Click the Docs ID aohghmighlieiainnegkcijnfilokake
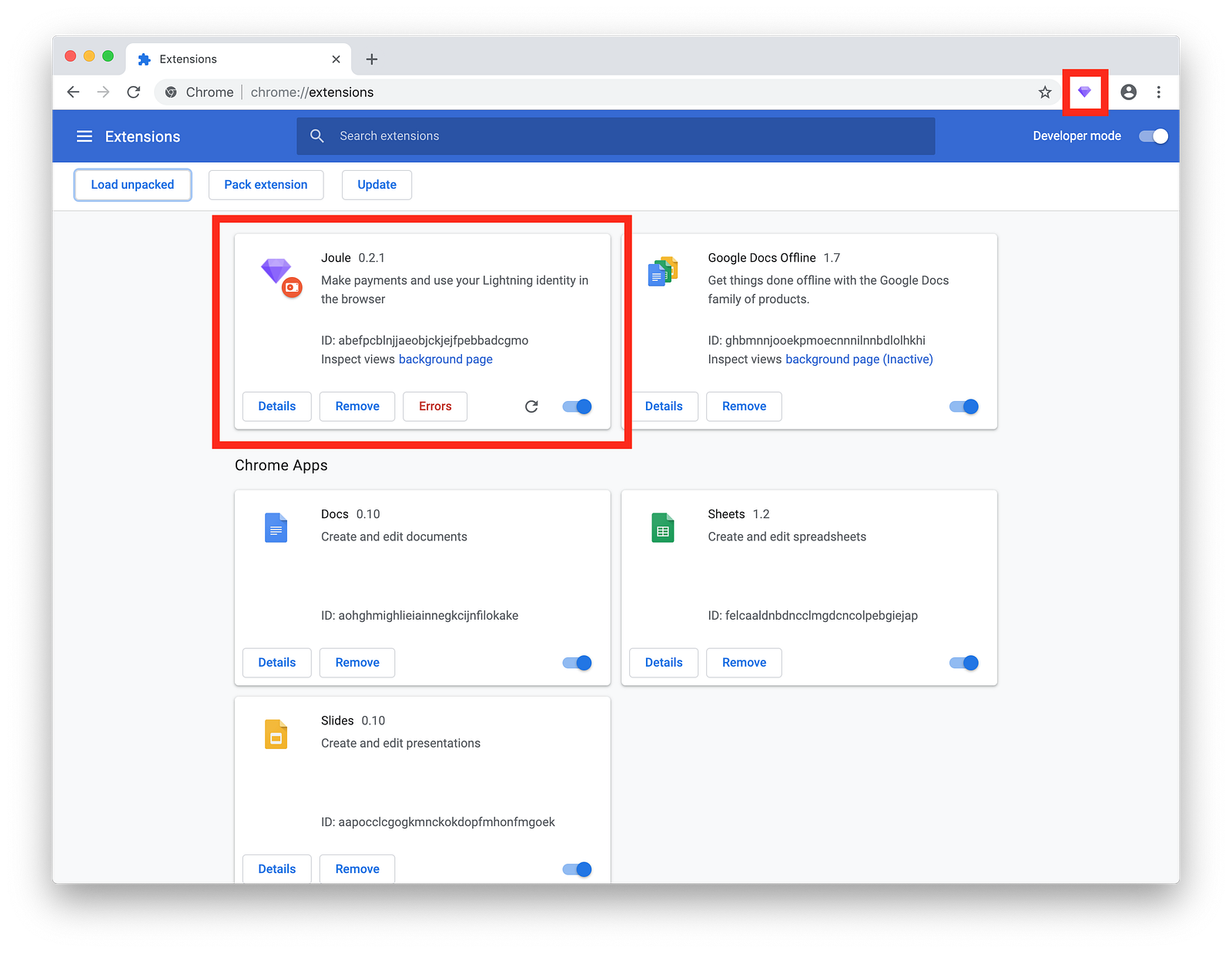 pyautogui.click(x=420, y=616)
